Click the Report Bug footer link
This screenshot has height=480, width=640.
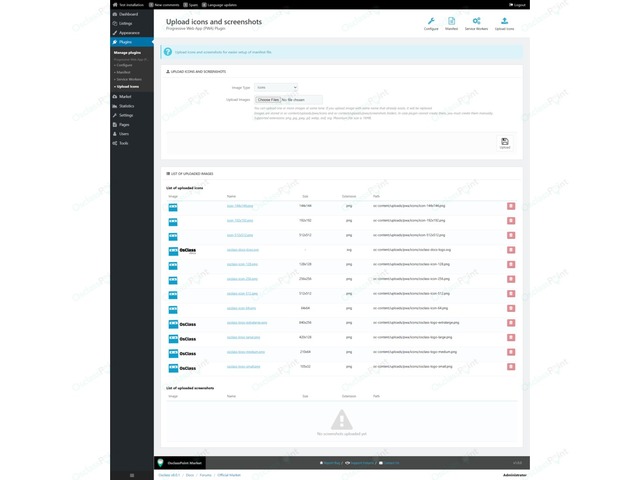[x=330, y=463]
